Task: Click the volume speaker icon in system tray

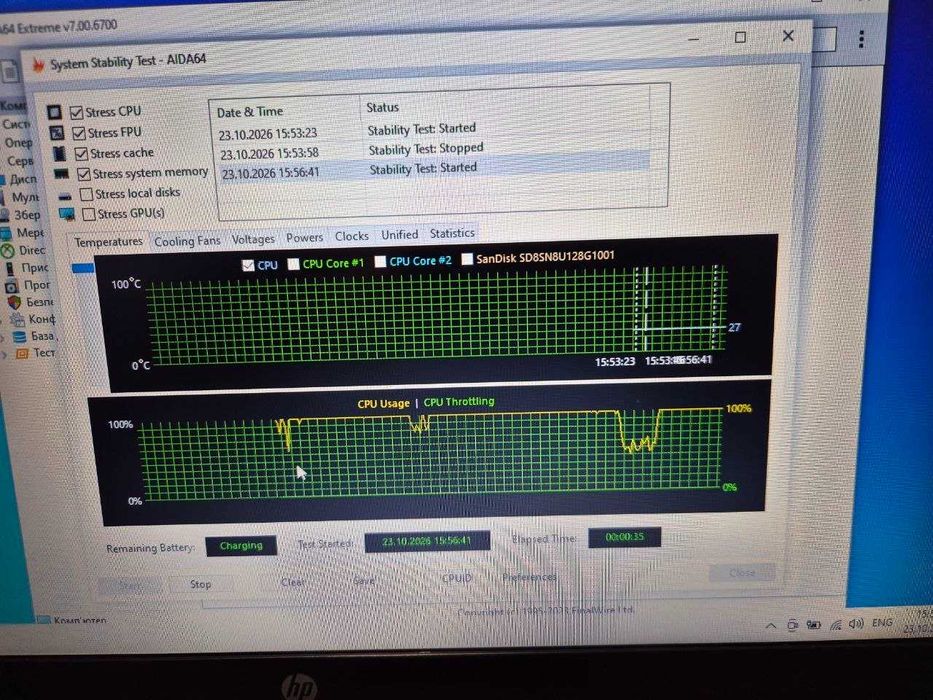Action: [x=856, y=624]
